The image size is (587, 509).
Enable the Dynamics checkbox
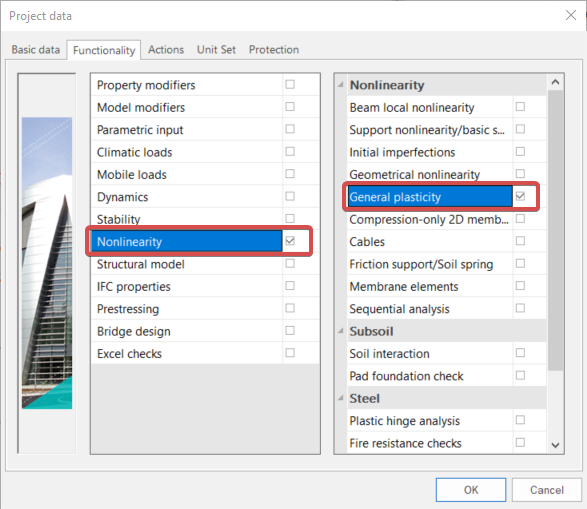[290, 196]
